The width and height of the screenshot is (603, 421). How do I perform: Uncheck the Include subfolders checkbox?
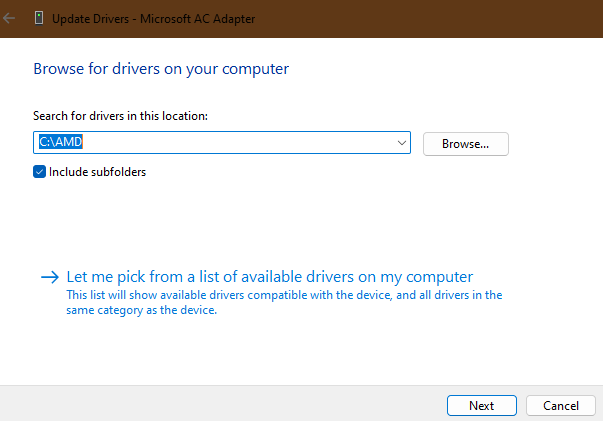pyautogui.click(x=39, y=172)
